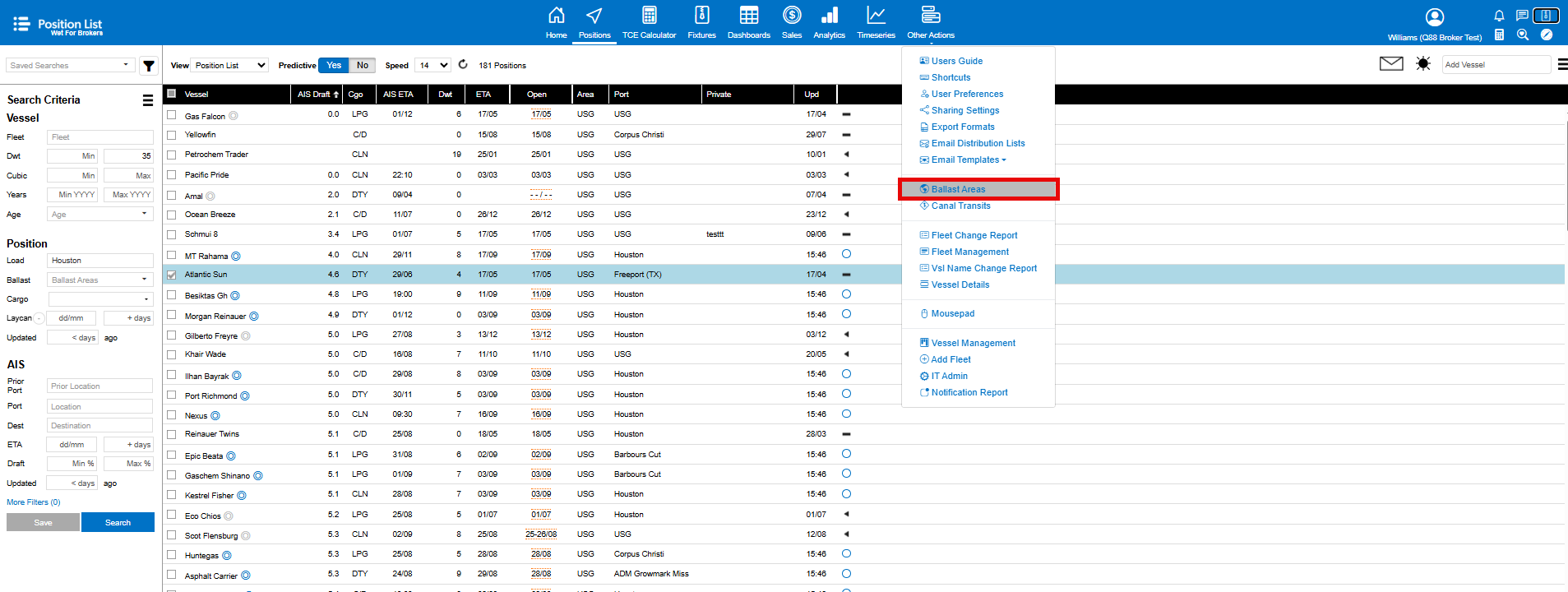Image resolution: width=1568 pixels, height=592 pixels.
Task: Click the Fixtures icon in top bar
Action: [x=701, y=16]
